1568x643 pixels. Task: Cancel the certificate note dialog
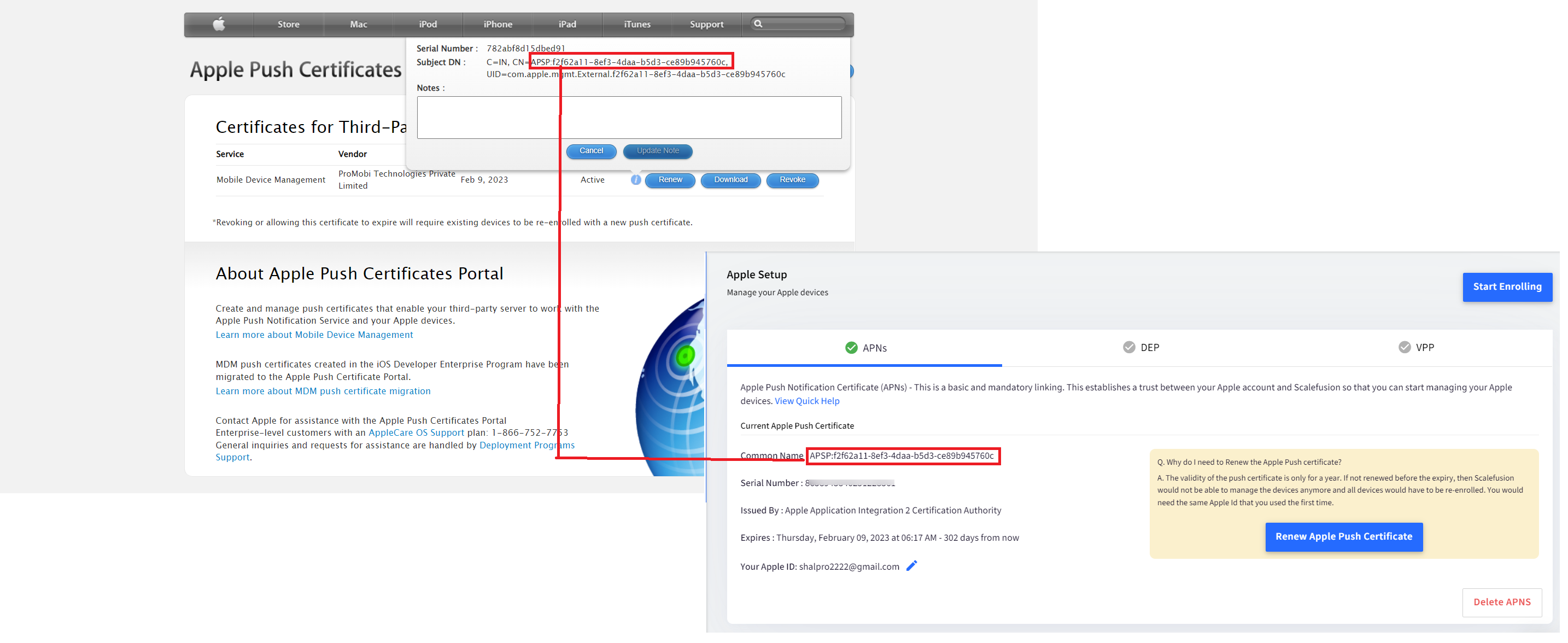coord(591,151)
